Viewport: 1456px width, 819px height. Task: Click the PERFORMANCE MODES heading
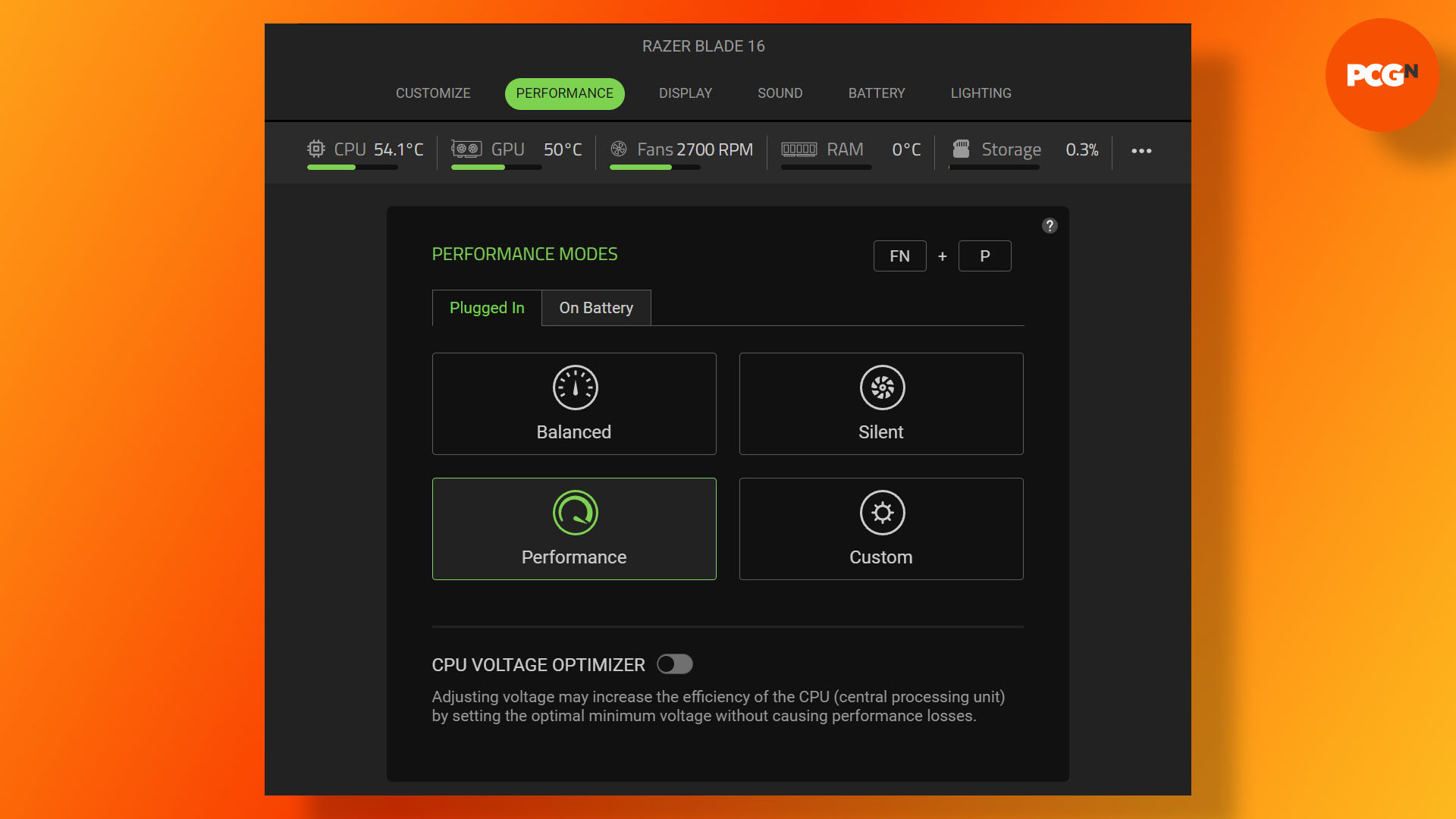(525, 254)
